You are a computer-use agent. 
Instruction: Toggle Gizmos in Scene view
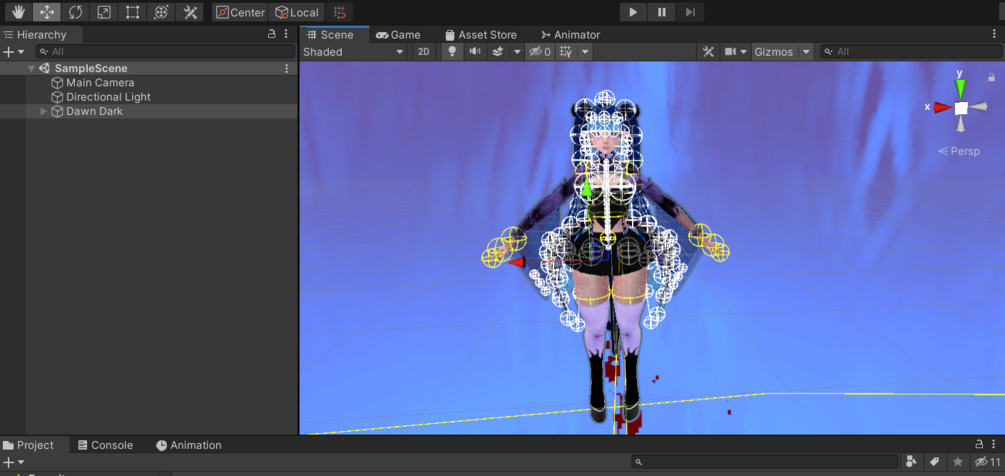tap(774, 52)
